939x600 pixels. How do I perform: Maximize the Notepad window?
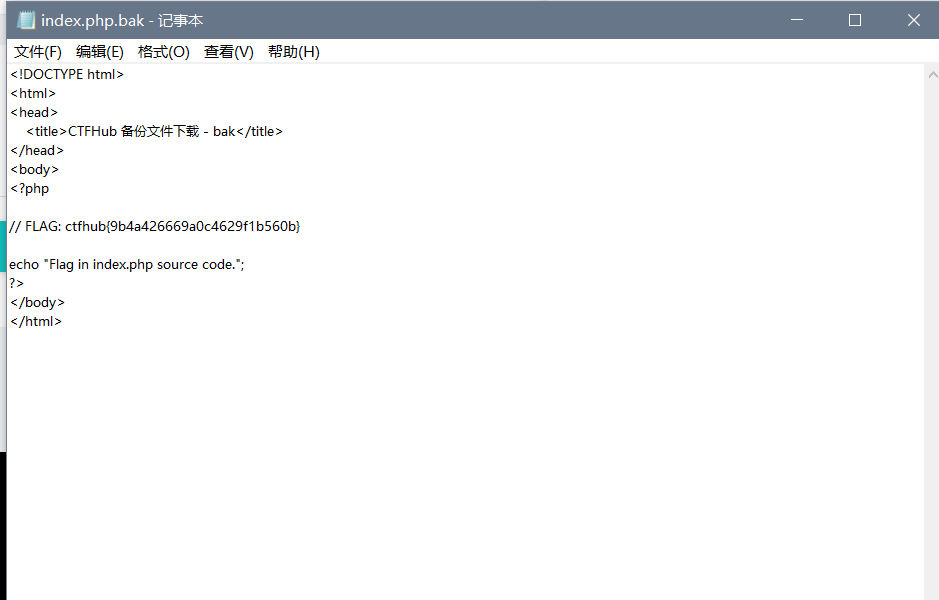854,19
